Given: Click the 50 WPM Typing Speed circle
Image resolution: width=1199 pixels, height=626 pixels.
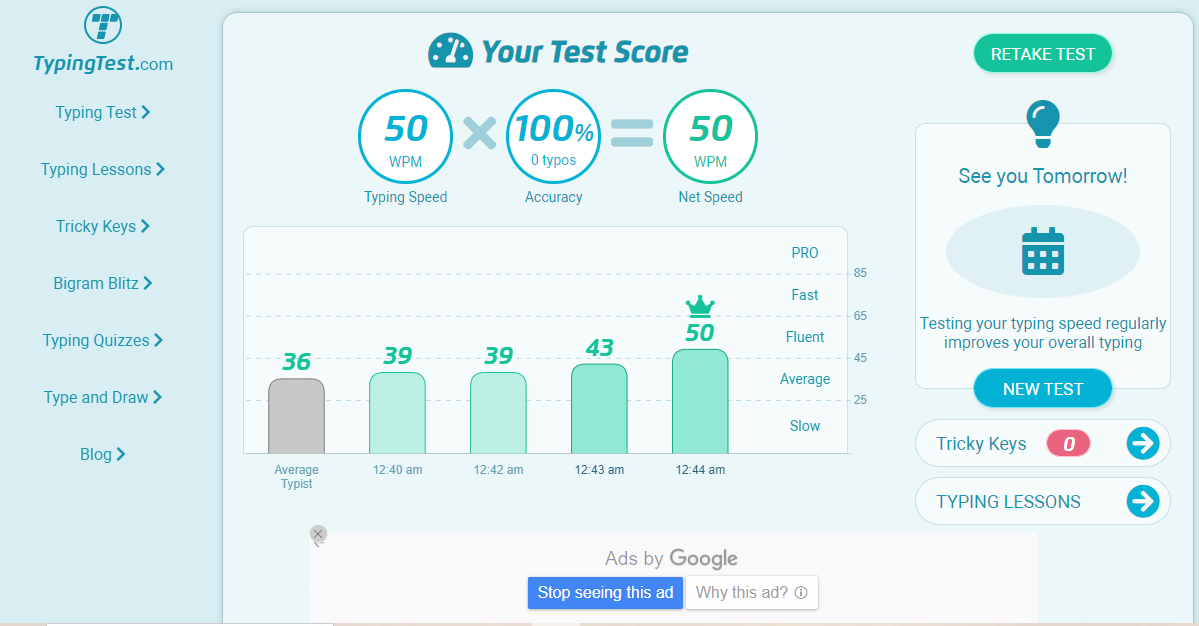Looking at the screenshot, I should 405,137.
